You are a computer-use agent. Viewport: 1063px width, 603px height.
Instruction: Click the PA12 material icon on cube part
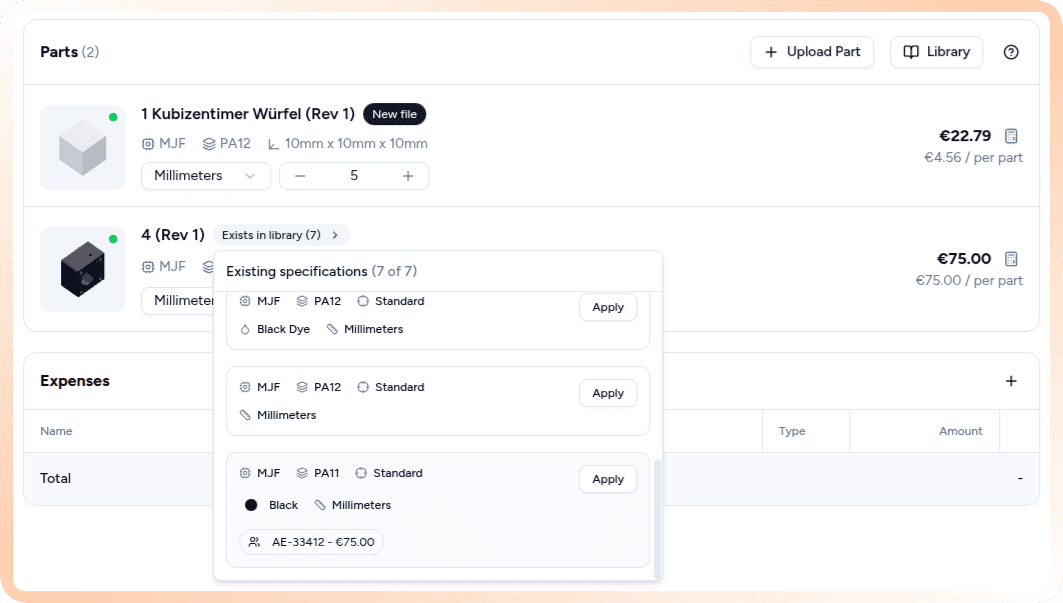click(x=209, y=144)
